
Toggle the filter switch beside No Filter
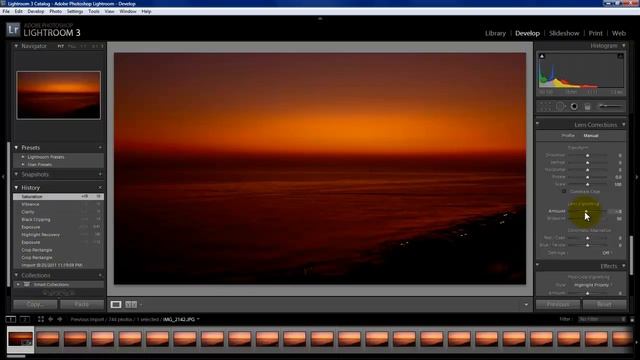[x=632, y=320]
